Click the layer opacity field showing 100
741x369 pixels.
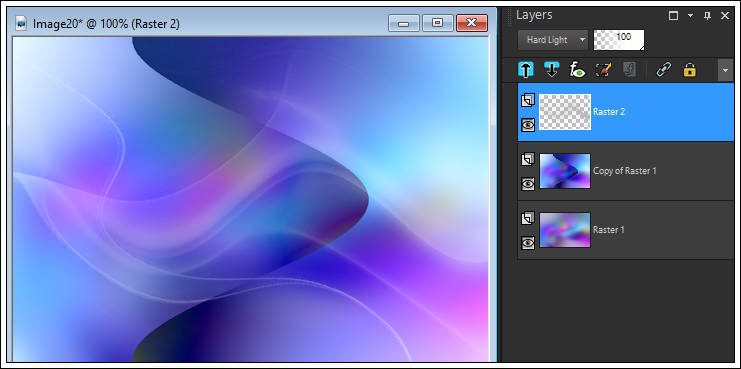click(x=619, y=40)
